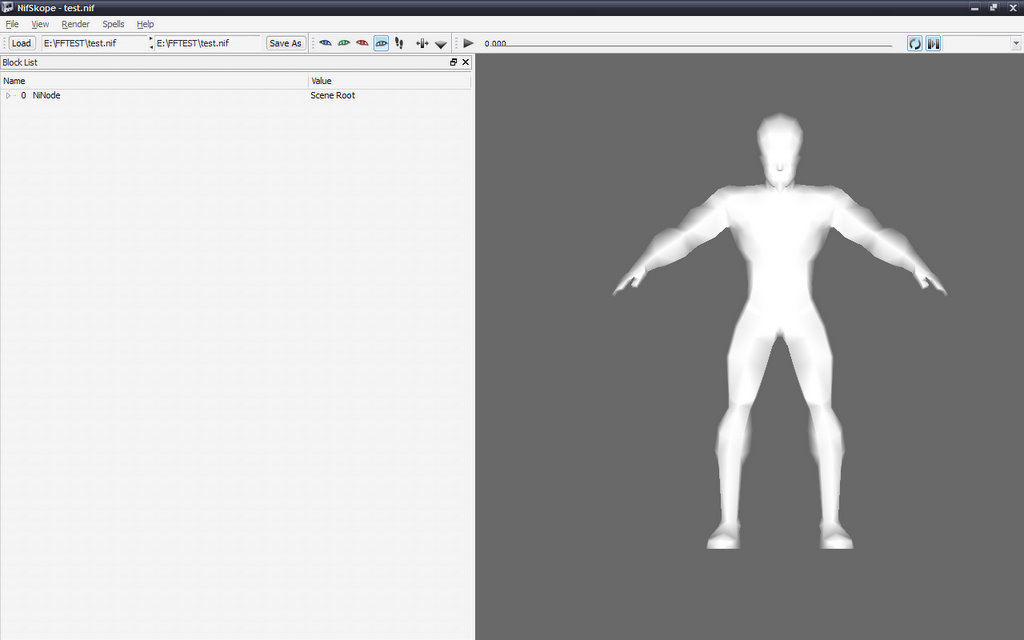Viewport: 1024px width, 640px height.
Task: Click the spinner arrows between file paths
Action: (x=151, y=43)
